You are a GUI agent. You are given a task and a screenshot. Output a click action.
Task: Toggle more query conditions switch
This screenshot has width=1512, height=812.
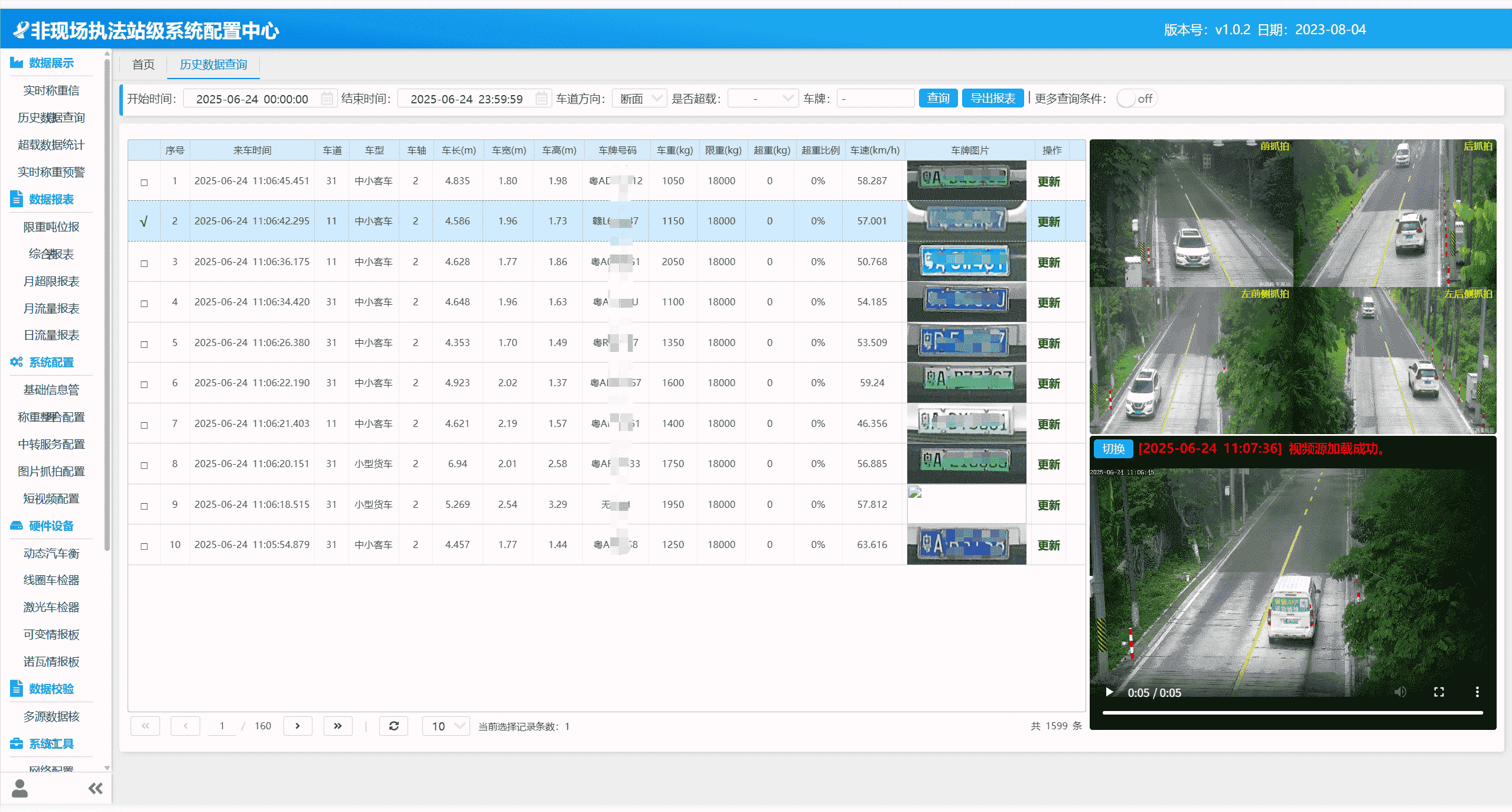[1136, 99]
